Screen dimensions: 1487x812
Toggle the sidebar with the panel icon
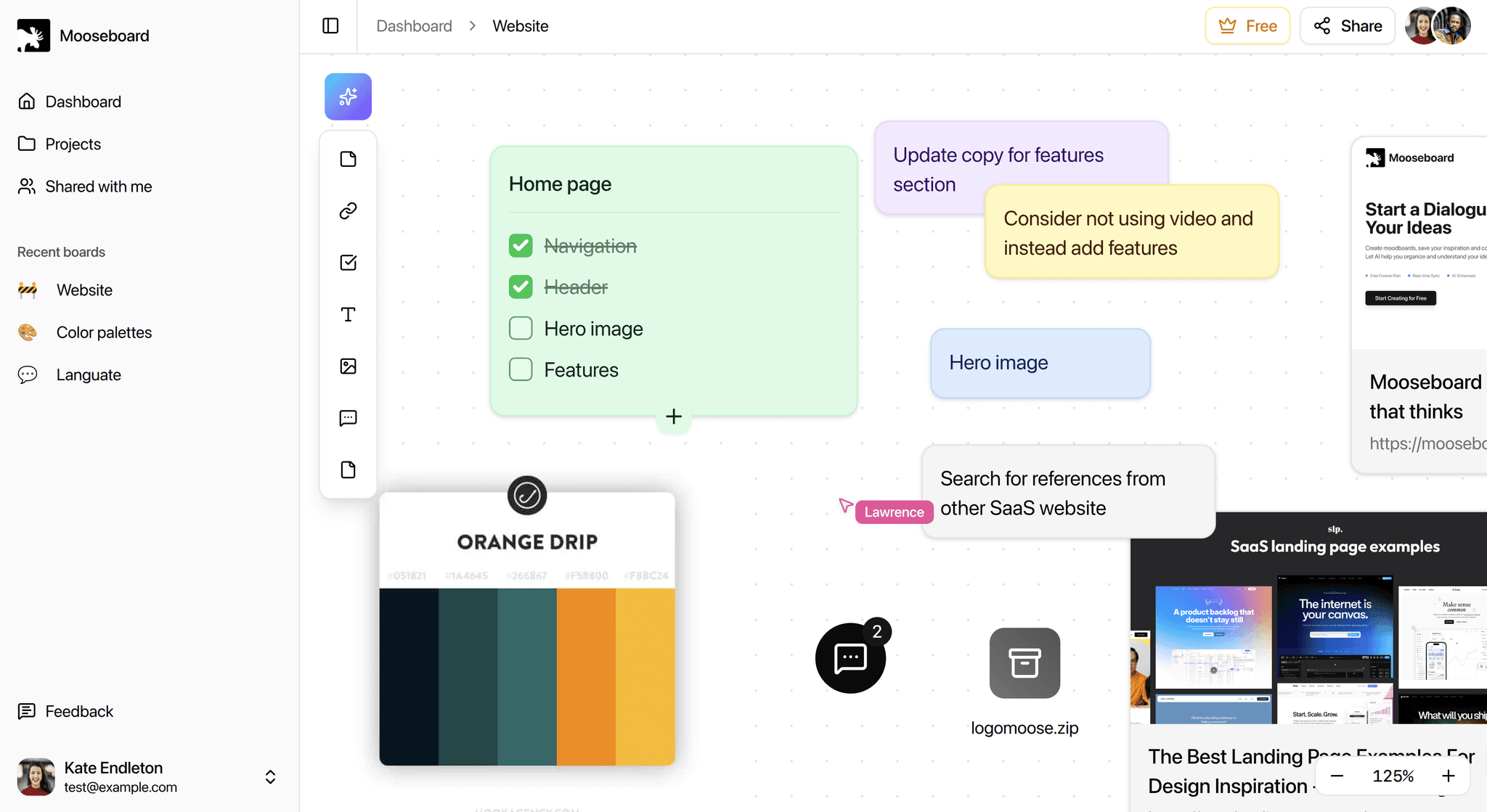click(x=330, y=25)
